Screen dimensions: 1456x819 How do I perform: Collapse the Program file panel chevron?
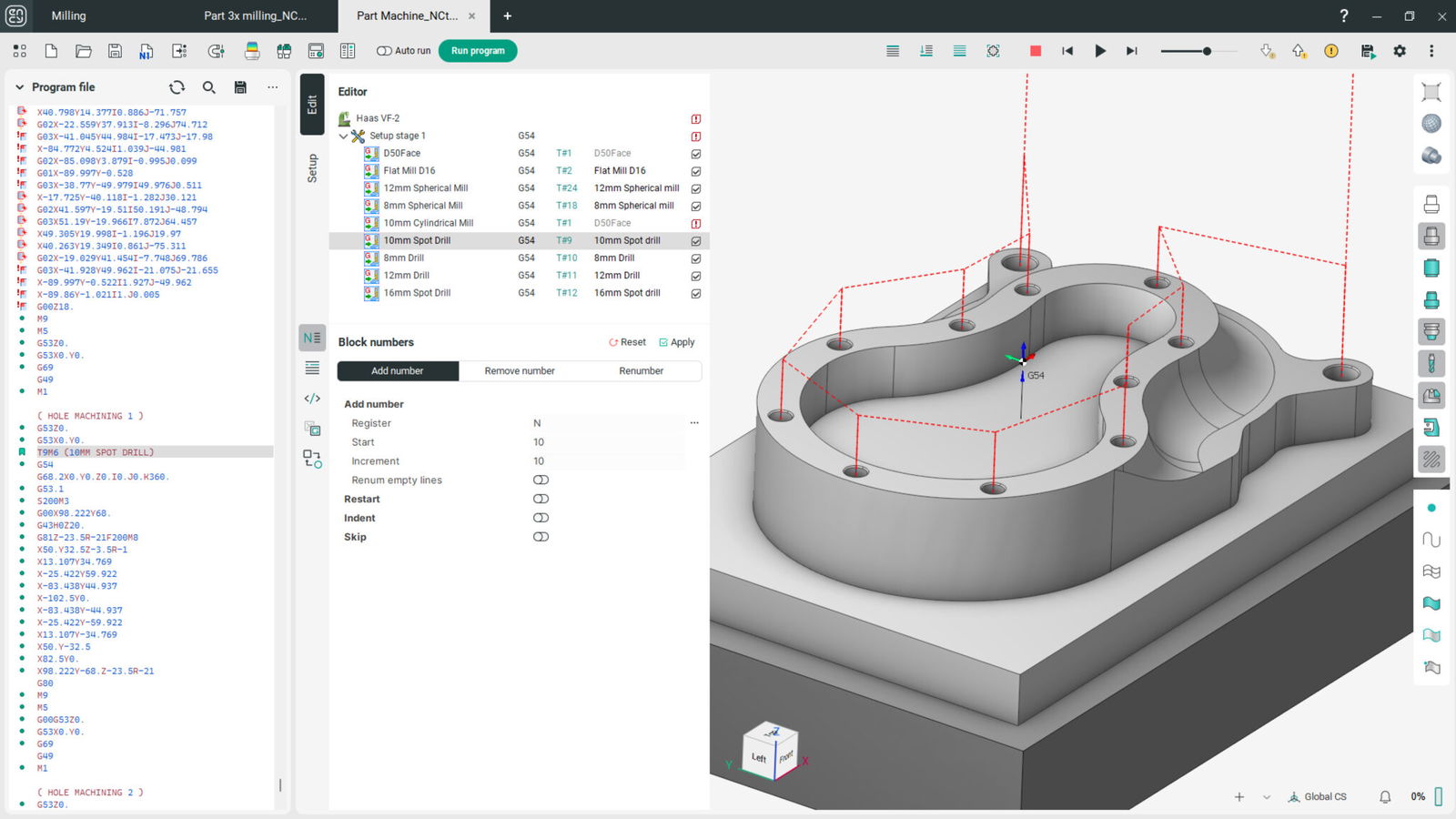pos(19,87)
